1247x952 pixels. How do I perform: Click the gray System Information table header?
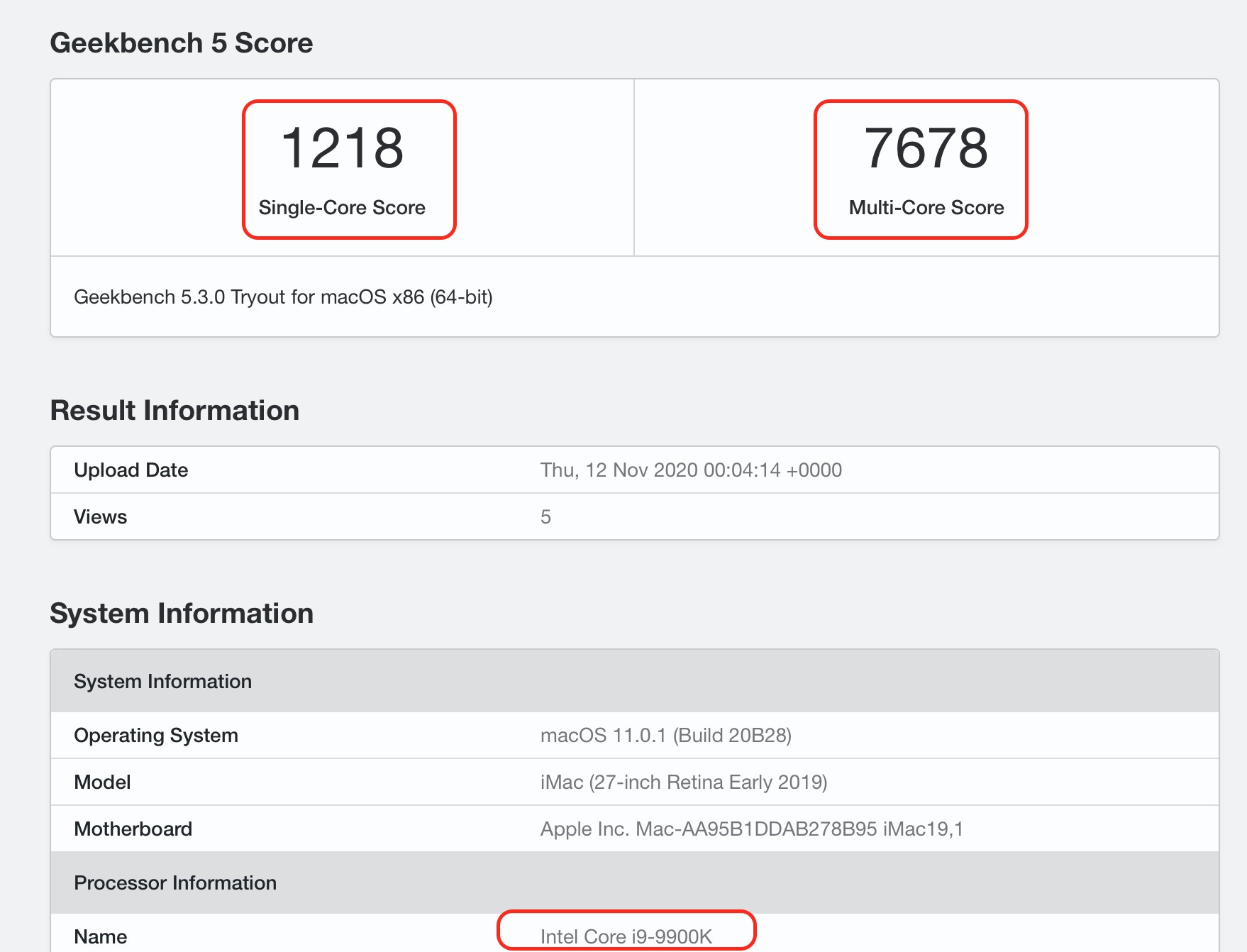point(635,681)
